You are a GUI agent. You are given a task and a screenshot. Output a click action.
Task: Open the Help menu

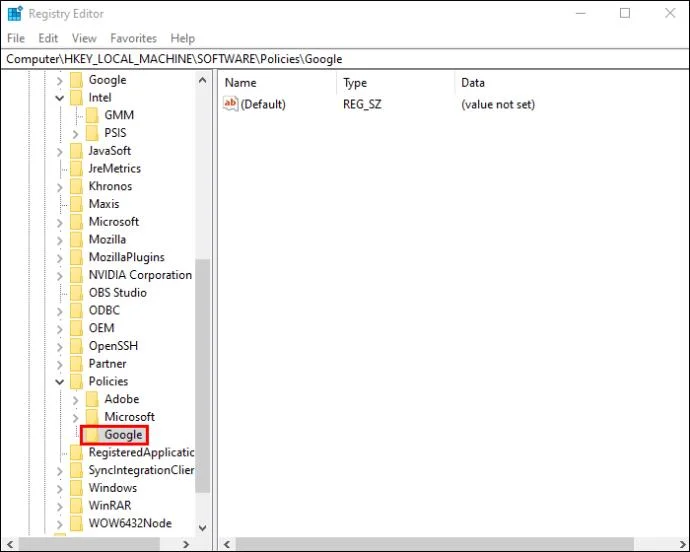[183, 38]
